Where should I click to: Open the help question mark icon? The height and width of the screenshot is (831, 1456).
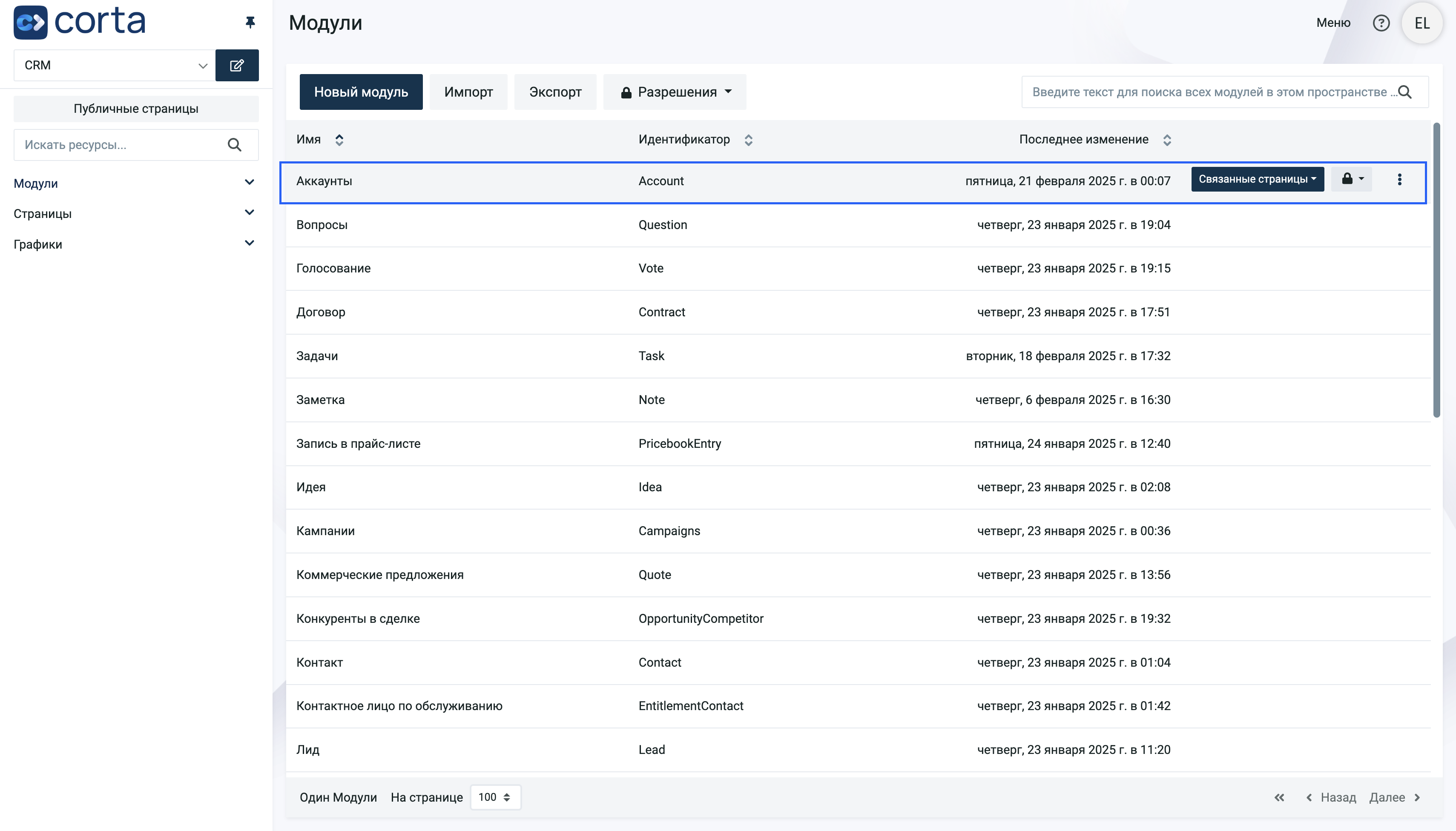[1381, 23]
